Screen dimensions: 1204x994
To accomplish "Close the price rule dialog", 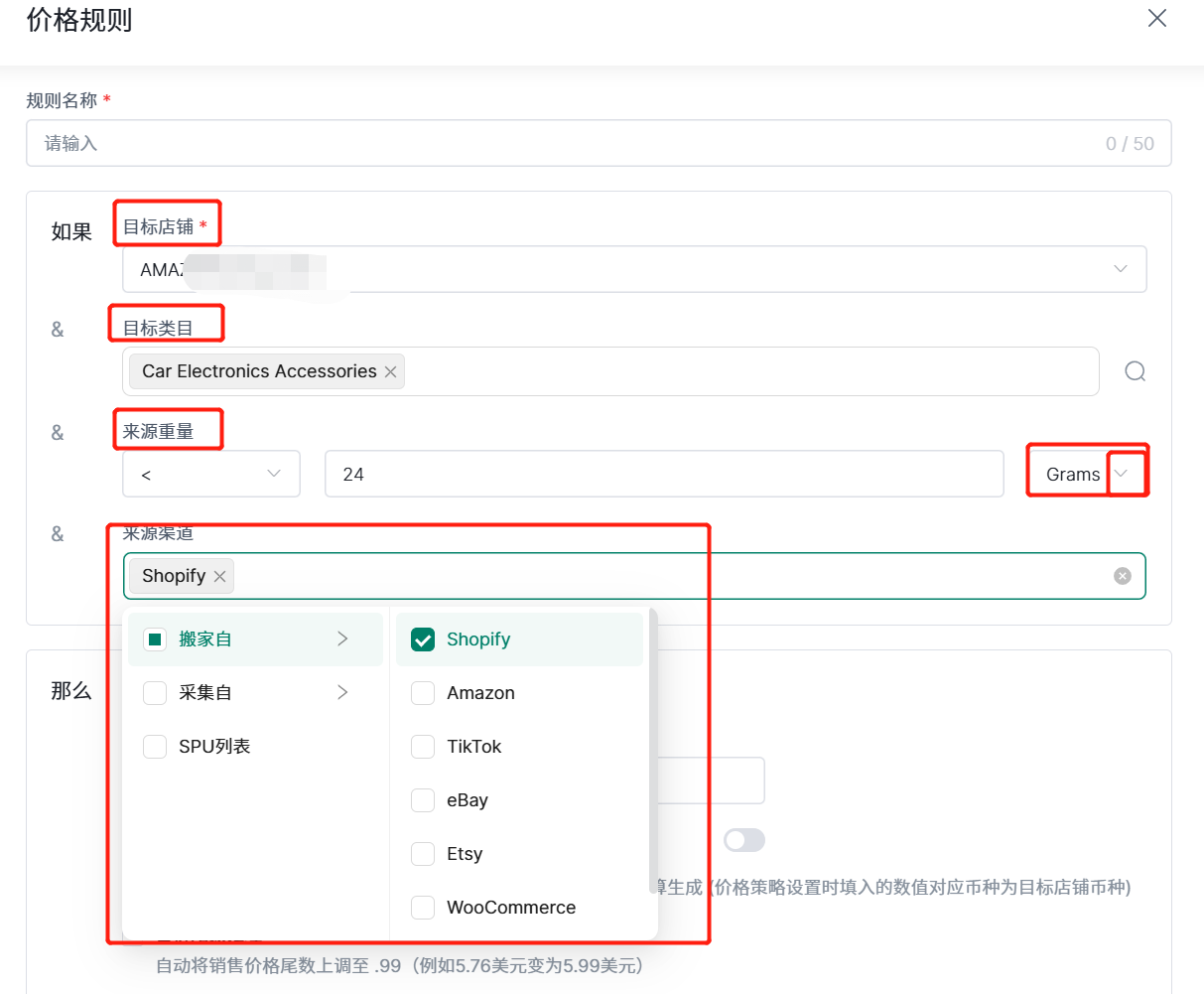I will click(x=1156, y=18).
